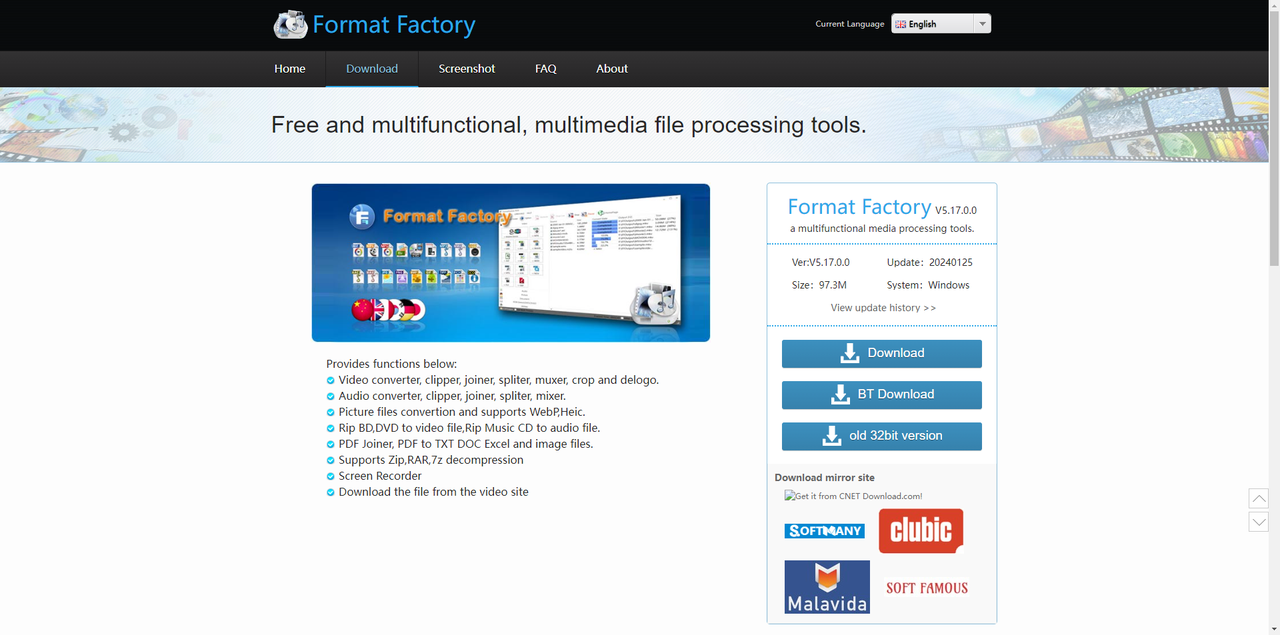Click 'Download the file from the video site' text
Viewport: 1280px width, 635px height.
[x=434, y=492]
